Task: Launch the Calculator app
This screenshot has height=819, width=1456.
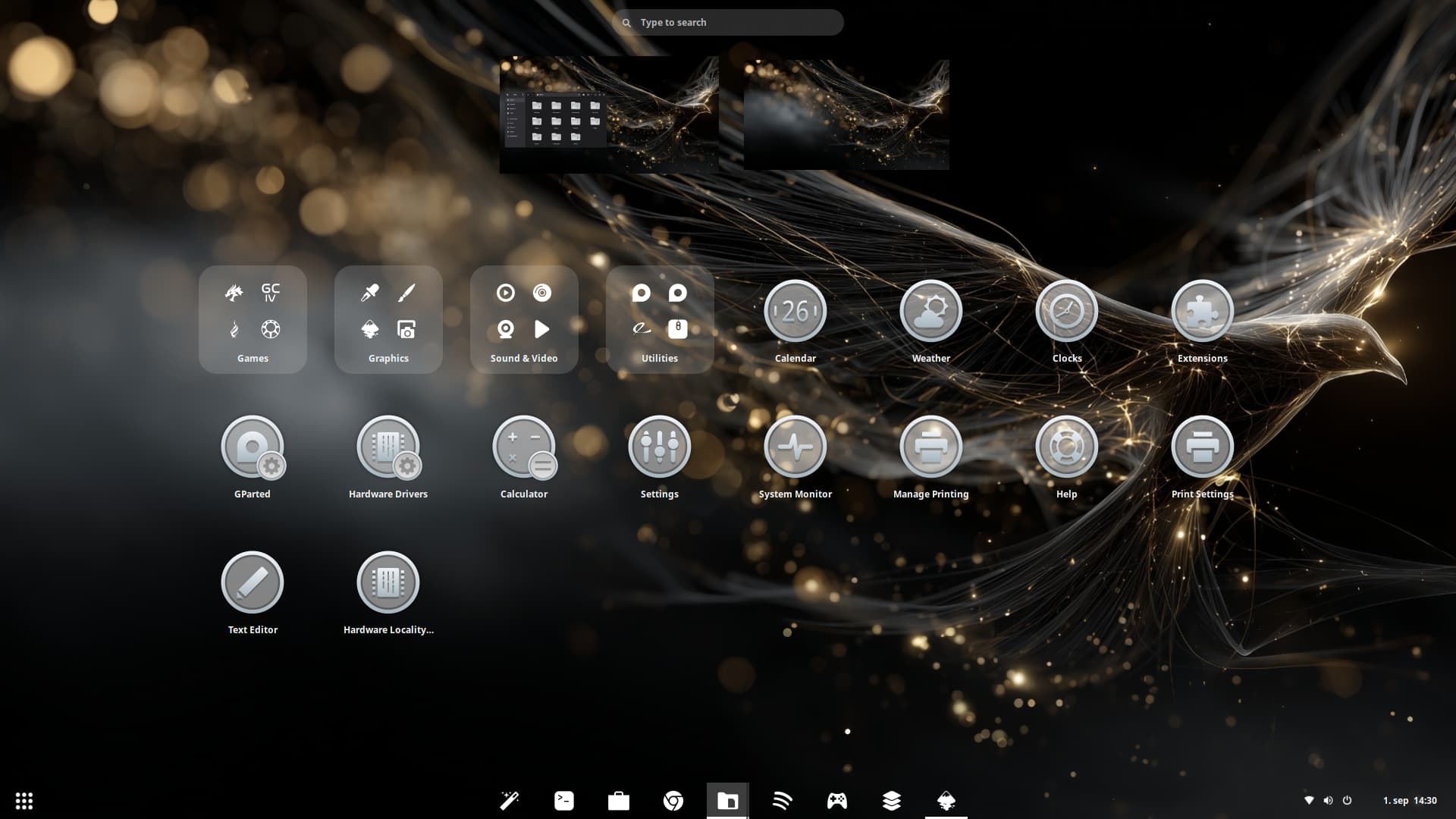Action: (x=523, y=447)
